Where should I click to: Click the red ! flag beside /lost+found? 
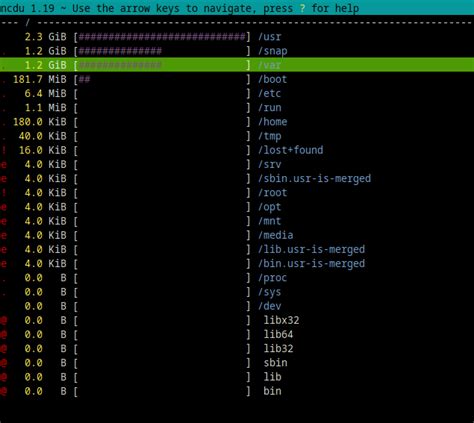coord(4,150)
